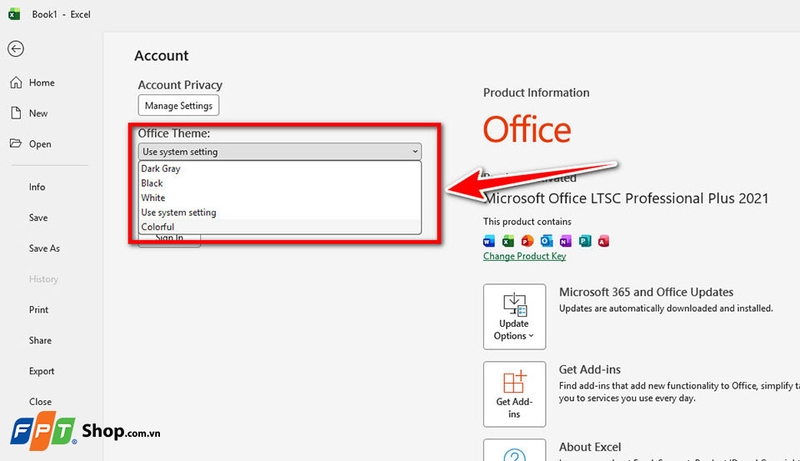
Task: Select Use system setting in theme list
Action: pos(280,212)
